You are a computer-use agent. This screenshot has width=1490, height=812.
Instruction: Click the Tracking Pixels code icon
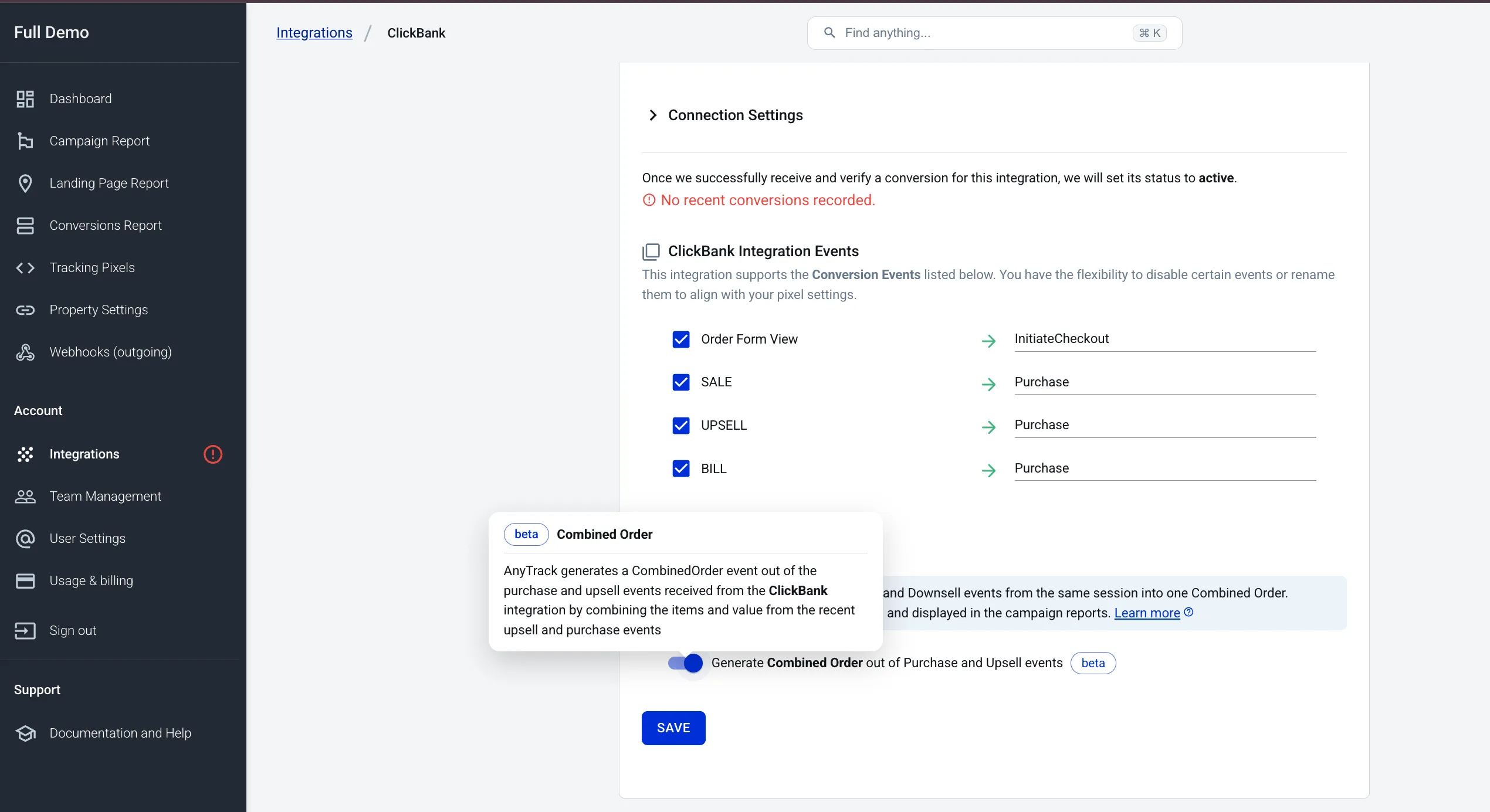pyautogui.click(x=25, y=267)
